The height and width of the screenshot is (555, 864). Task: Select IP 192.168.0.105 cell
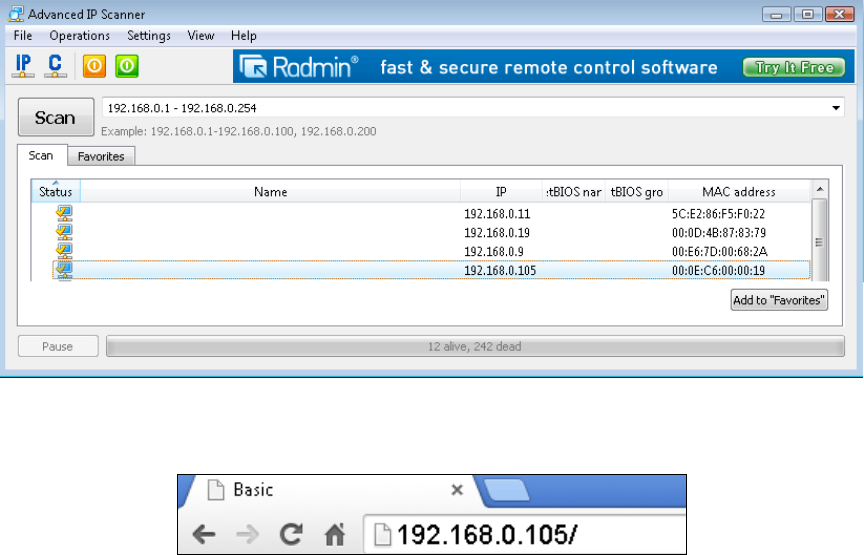coord(500,271)
